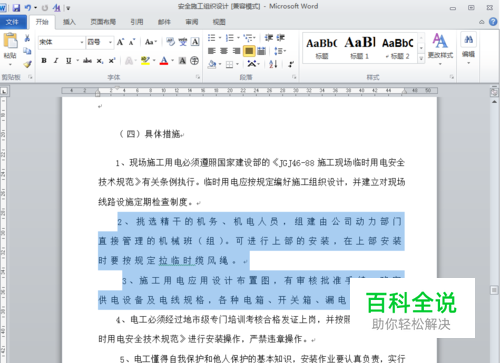This screenshot has width=500, height=363.
Task: Expand the borders dropdown arrow
Action: click(x=237, y=64)
